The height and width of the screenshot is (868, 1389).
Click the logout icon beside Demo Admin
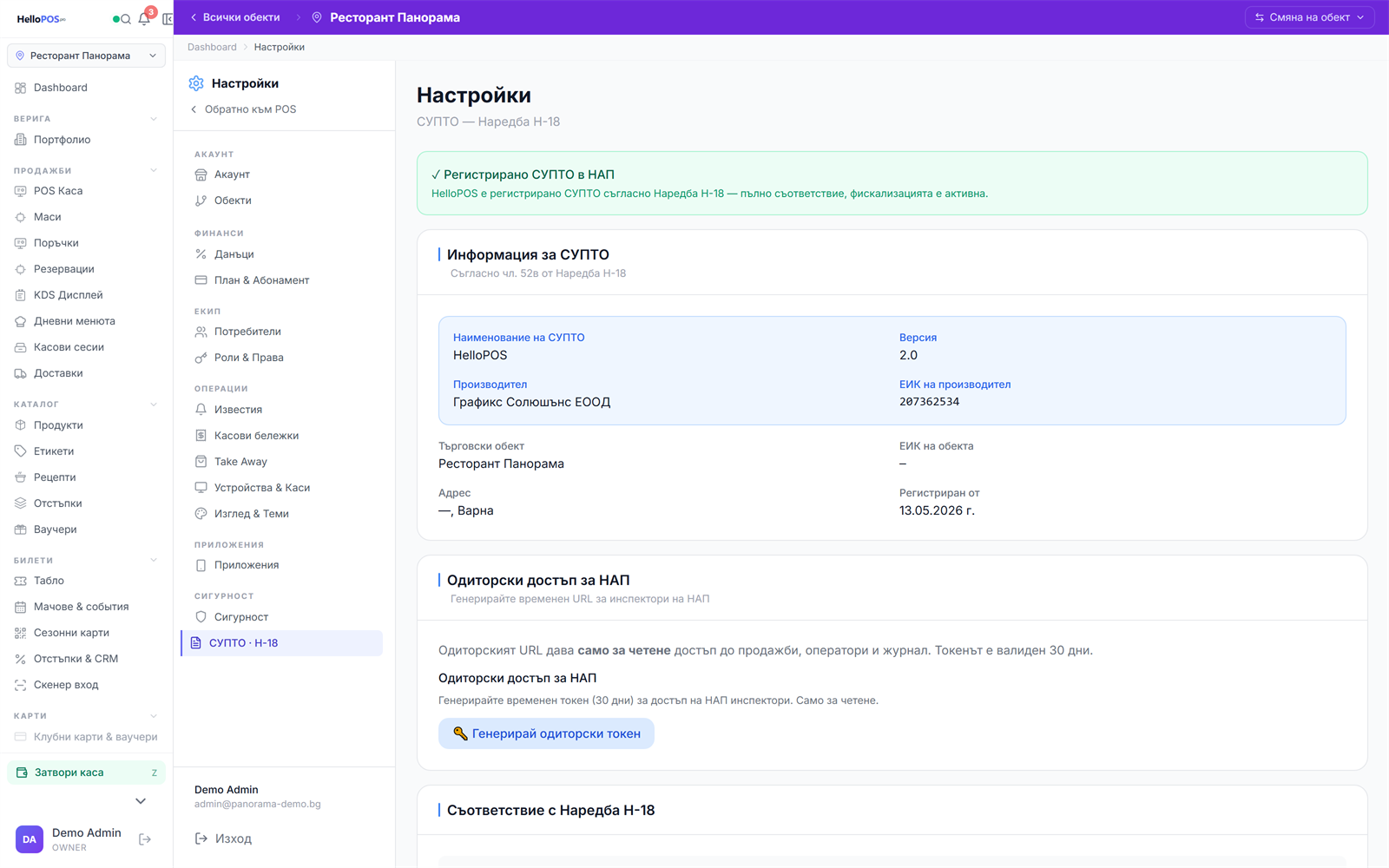(145, 839)
